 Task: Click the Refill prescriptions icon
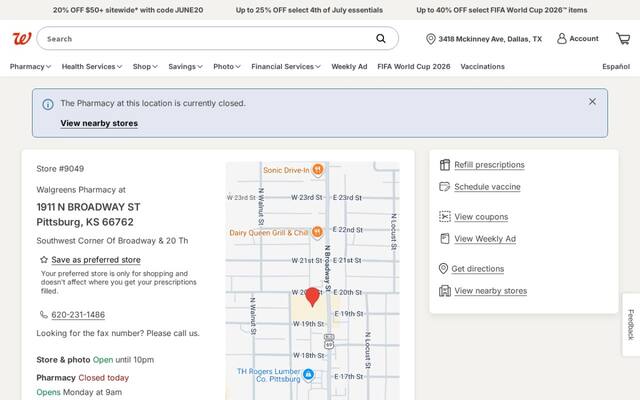[x=444, y=165]
